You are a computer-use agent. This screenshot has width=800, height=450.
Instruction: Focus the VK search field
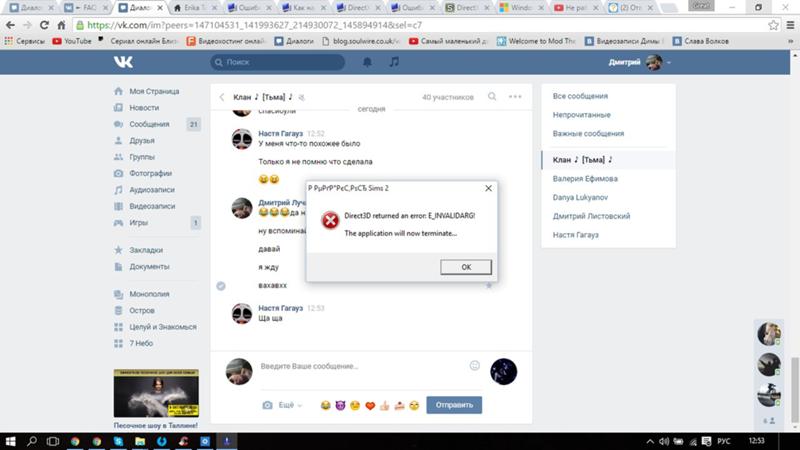[x=278, y=62]
